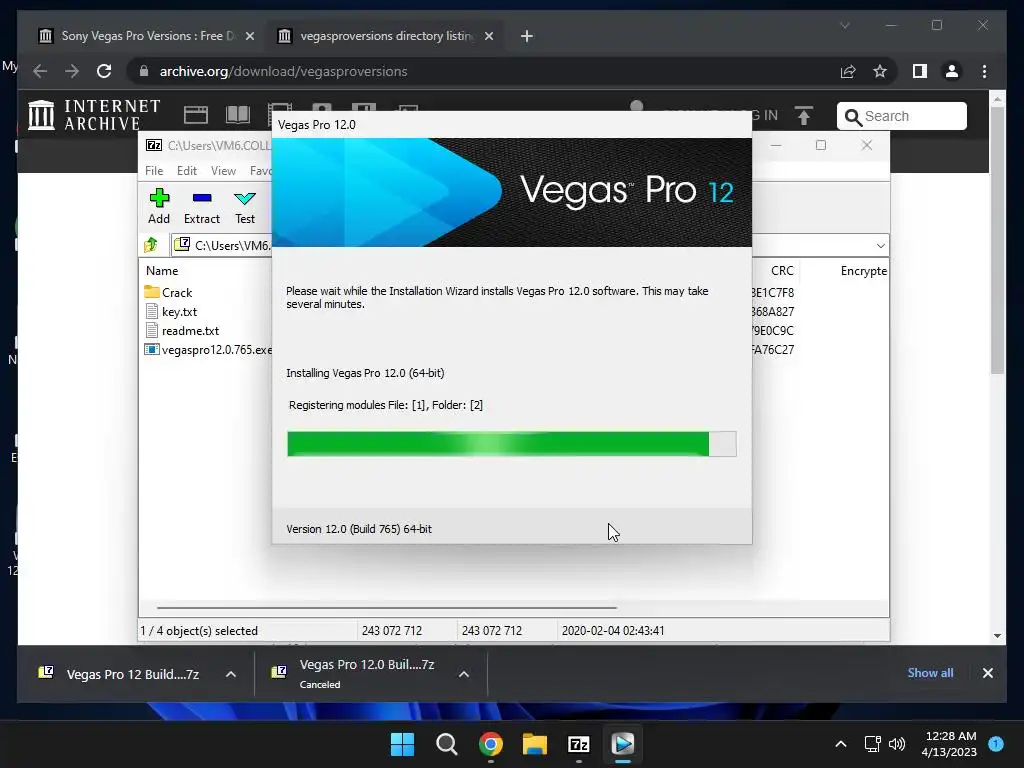Screen dimensions: 1024x768
Task: Go up one folder level in 7-Zip
Action: click(x=151, y=245)
